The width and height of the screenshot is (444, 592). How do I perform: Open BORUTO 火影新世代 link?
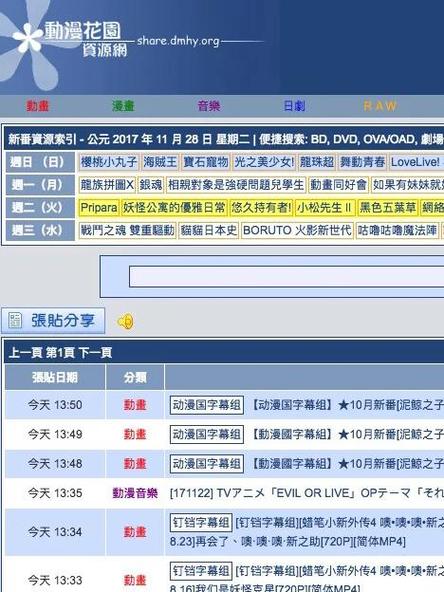[297, 230]
